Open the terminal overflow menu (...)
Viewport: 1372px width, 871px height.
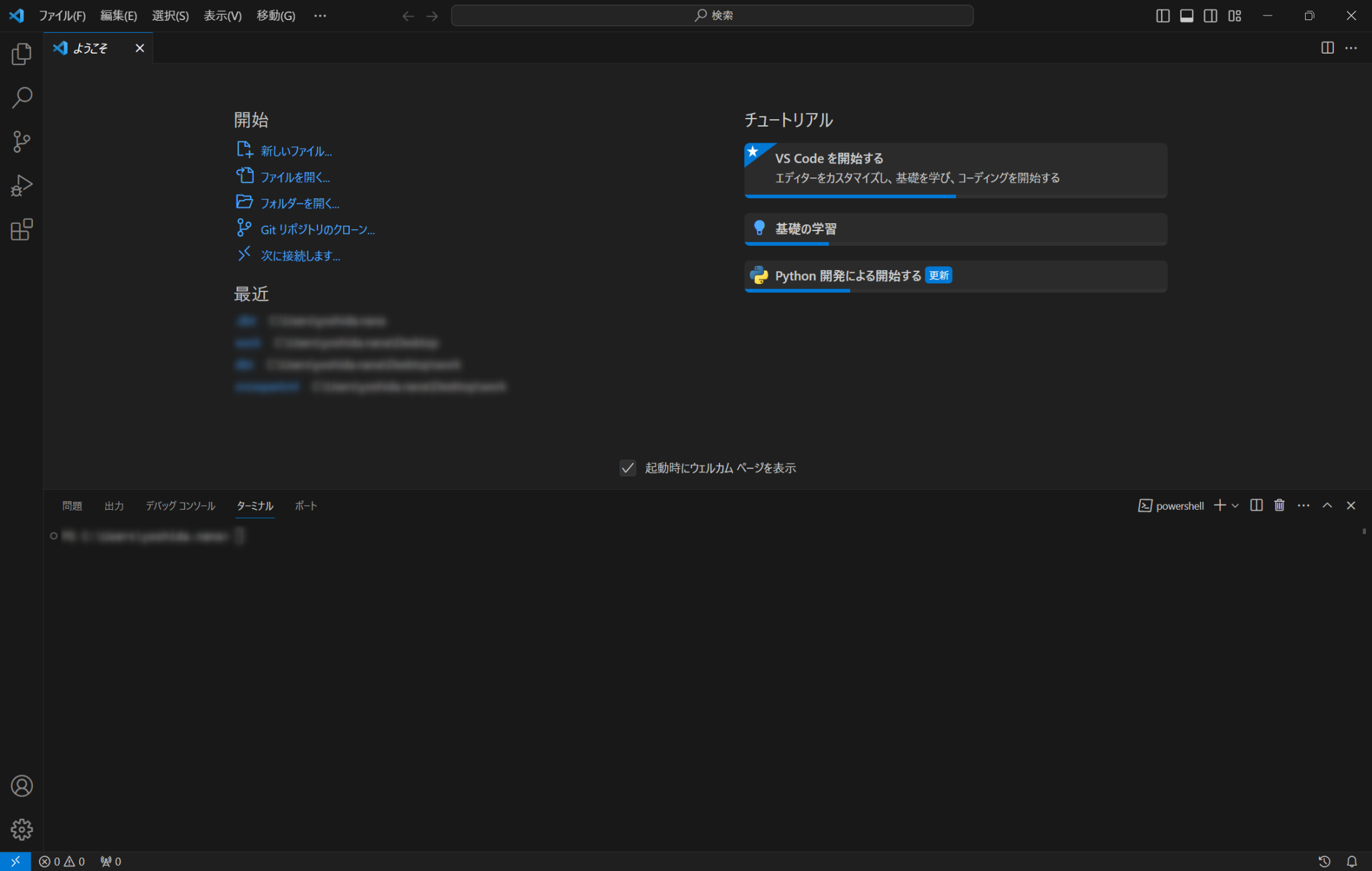click(1304, 505)
